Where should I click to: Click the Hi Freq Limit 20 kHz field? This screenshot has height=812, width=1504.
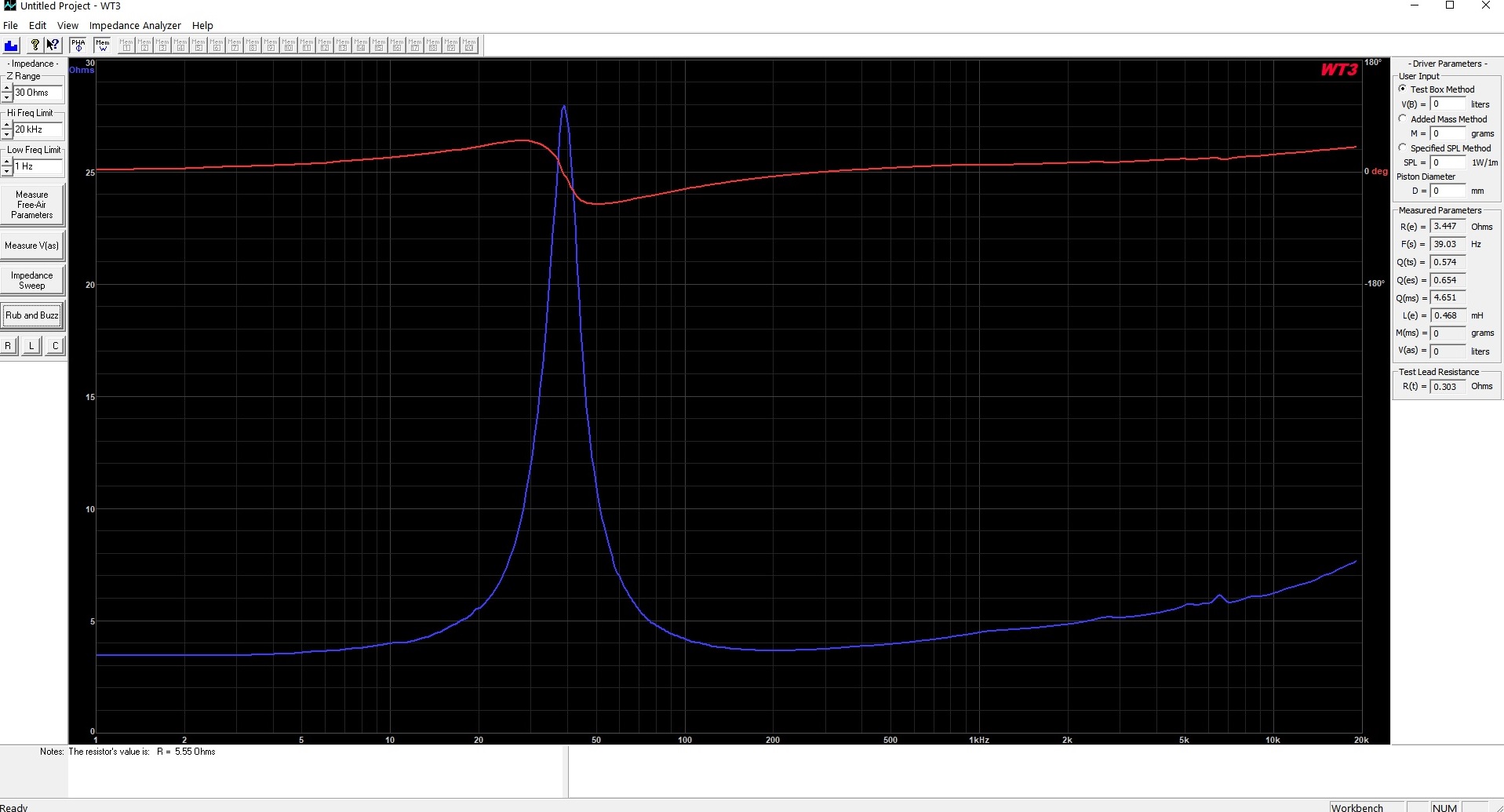coord(38,129)
